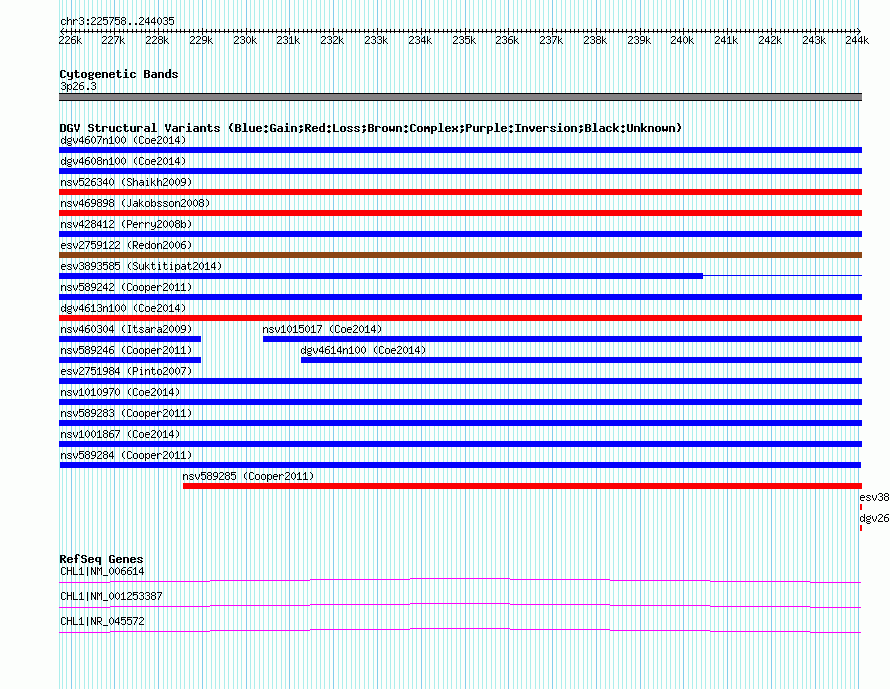Select the CHL1|NM_006614 gene label

click(x=102, y=572)
